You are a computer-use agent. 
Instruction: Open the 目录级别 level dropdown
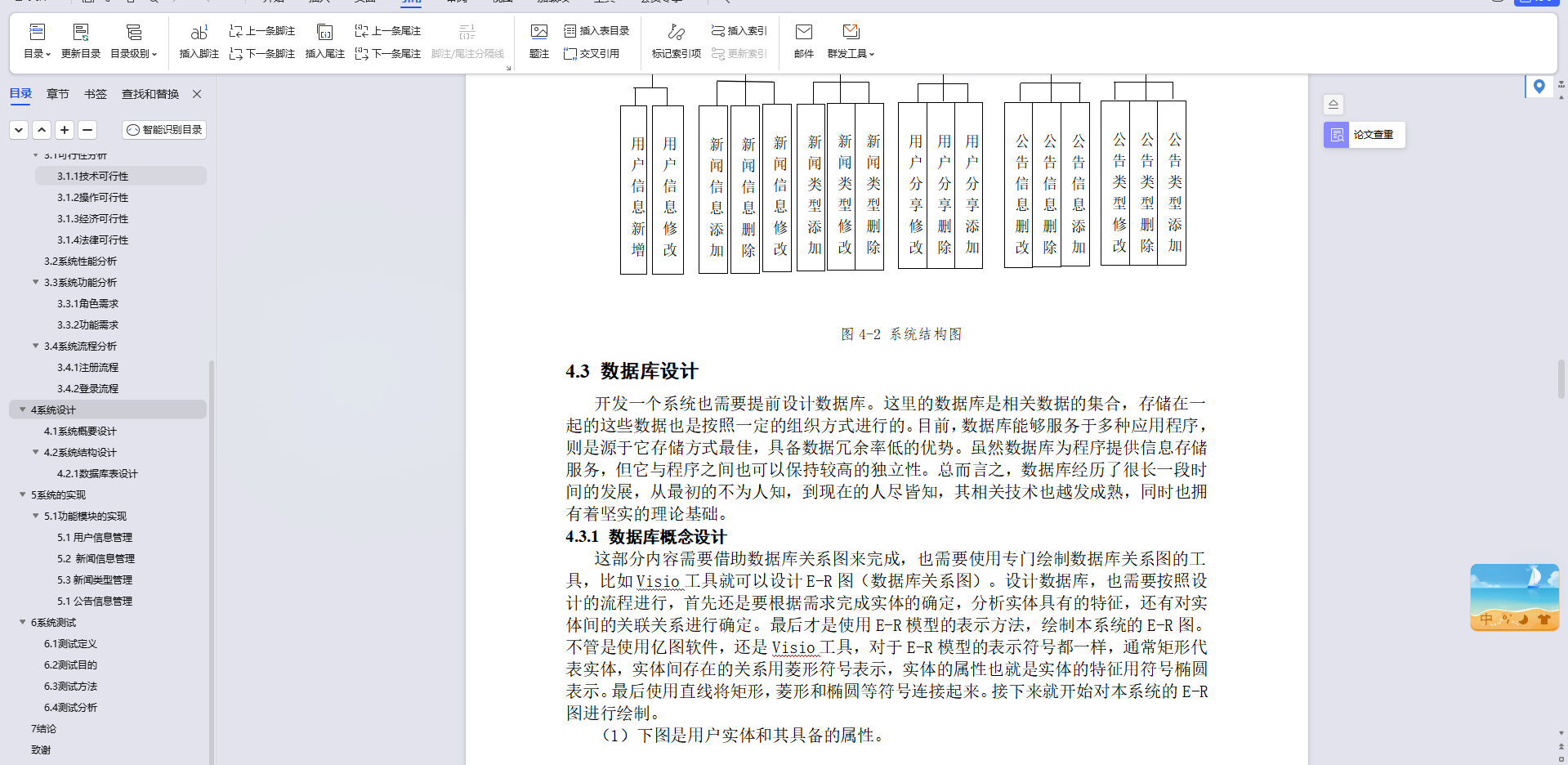pos(134,41)
